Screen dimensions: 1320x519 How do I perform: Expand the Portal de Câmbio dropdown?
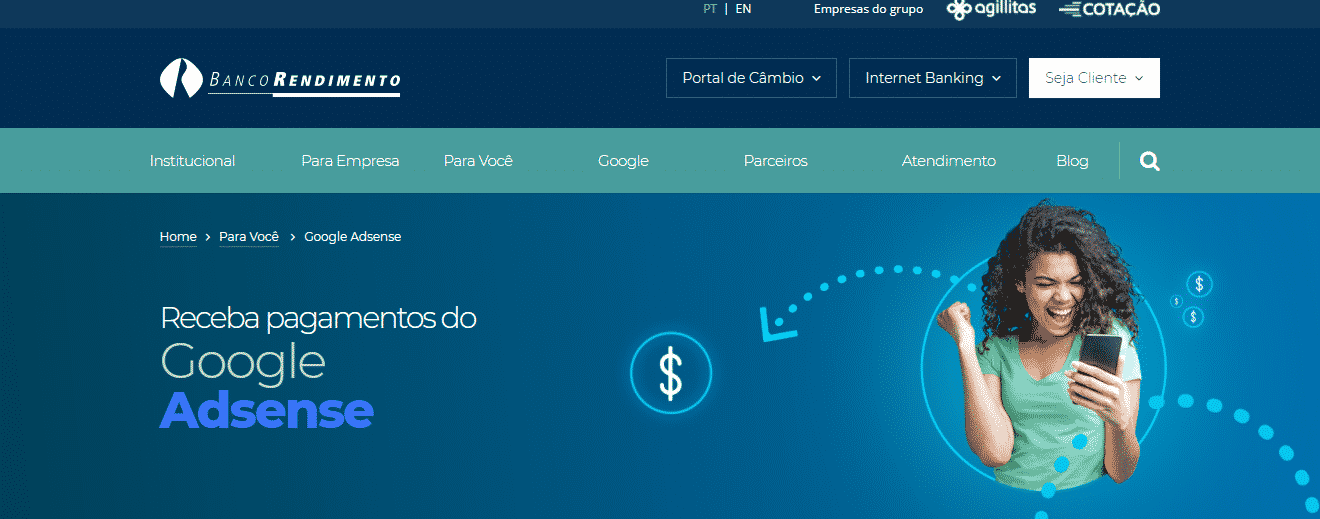tap(751, 78)
